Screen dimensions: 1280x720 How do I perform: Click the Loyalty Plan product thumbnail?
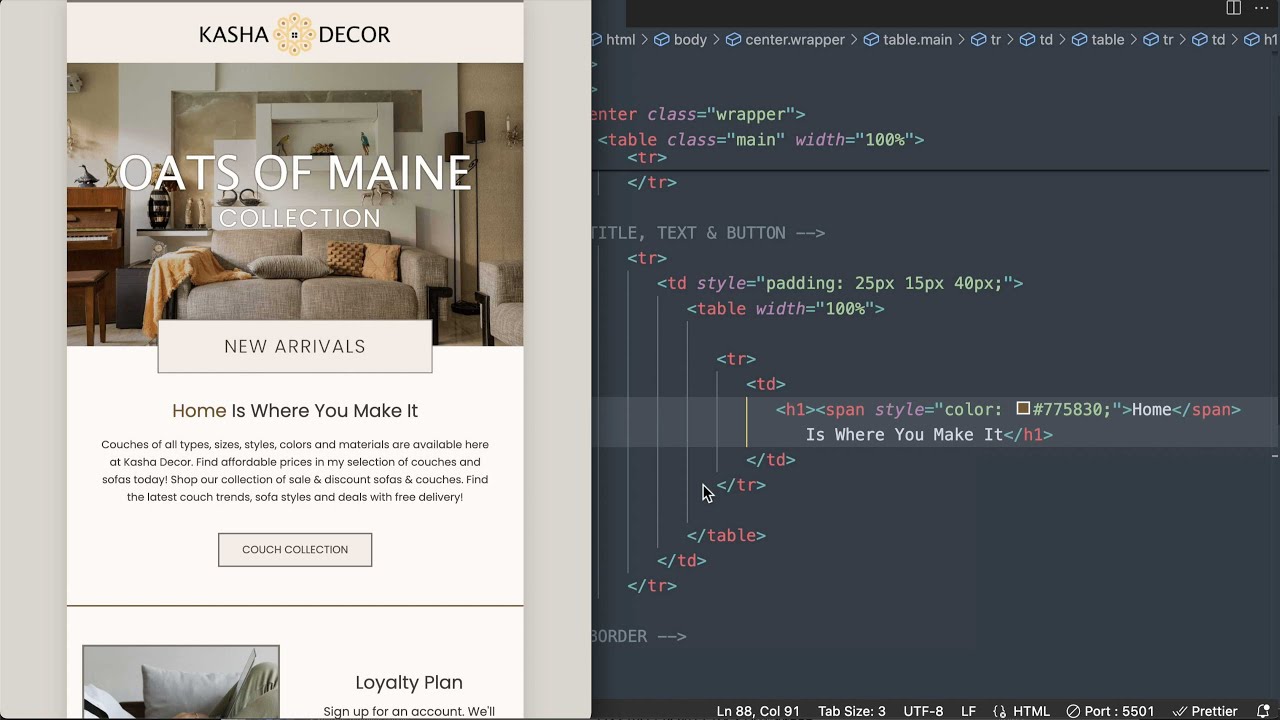pos(181,682)
